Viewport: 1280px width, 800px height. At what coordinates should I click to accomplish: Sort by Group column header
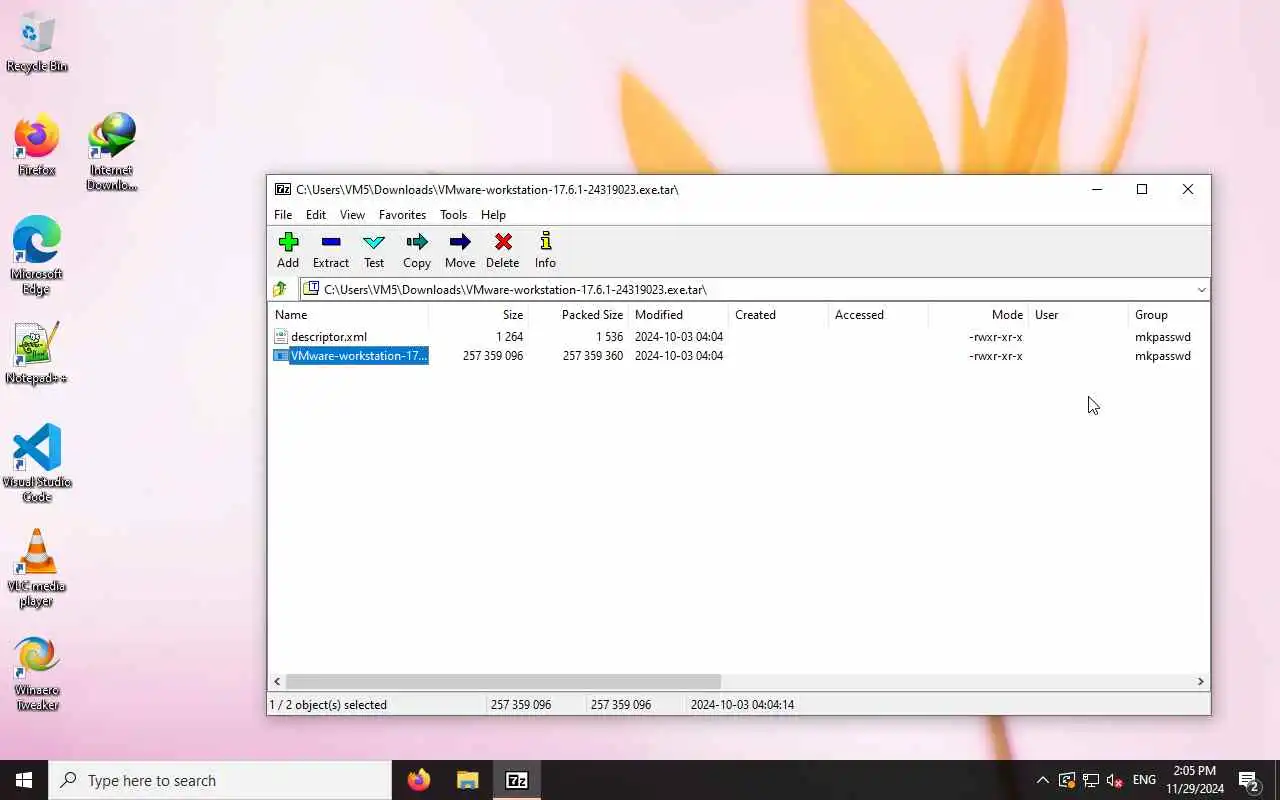[x=1168, y=315]
